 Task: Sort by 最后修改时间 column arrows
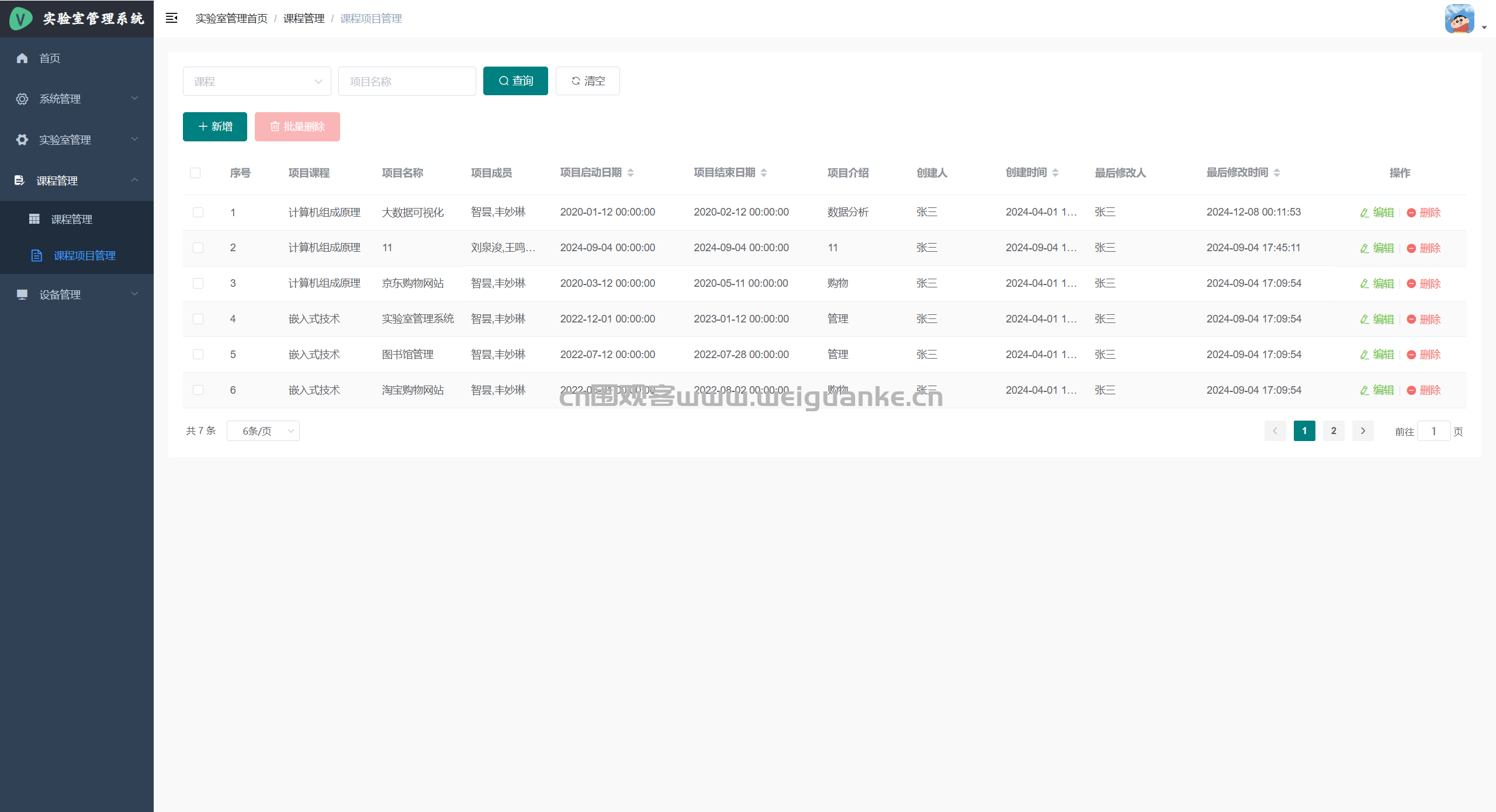[x=1277, y=173]
